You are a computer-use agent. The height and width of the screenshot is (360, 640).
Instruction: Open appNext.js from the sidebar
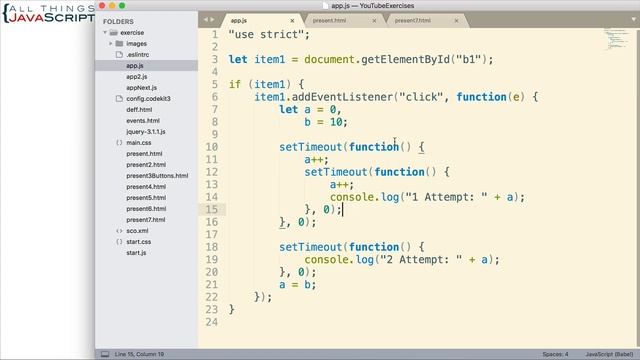pyautogui.click(x=141, y=87)
